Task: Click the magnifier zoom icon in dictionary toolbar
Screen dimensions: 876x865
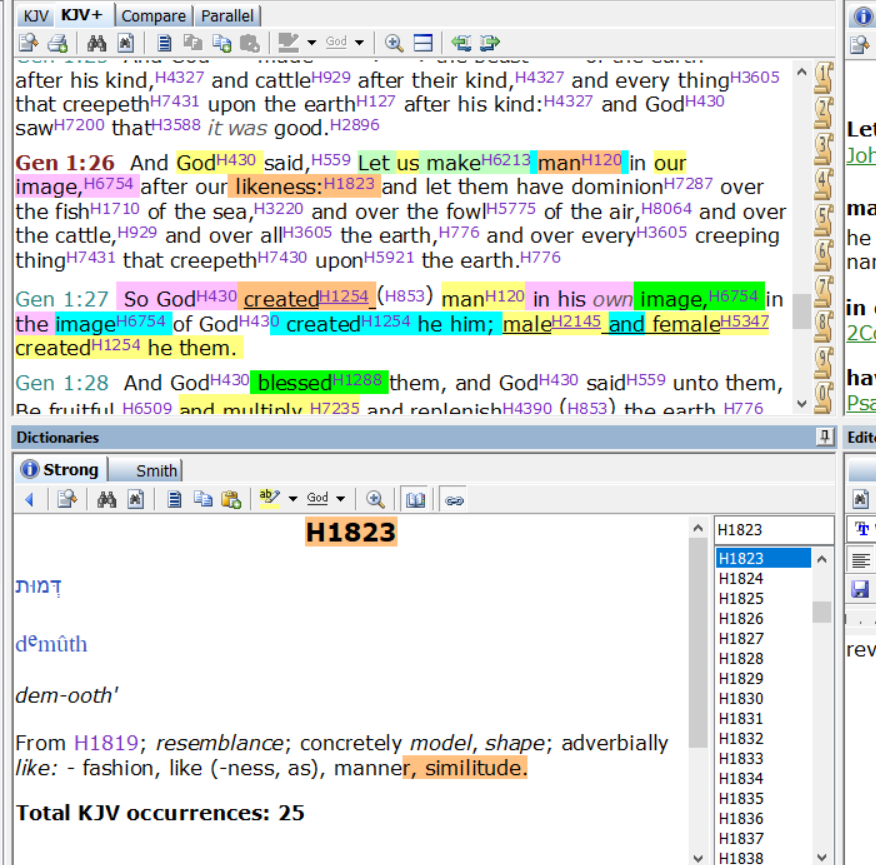Action: click(375, 499)
